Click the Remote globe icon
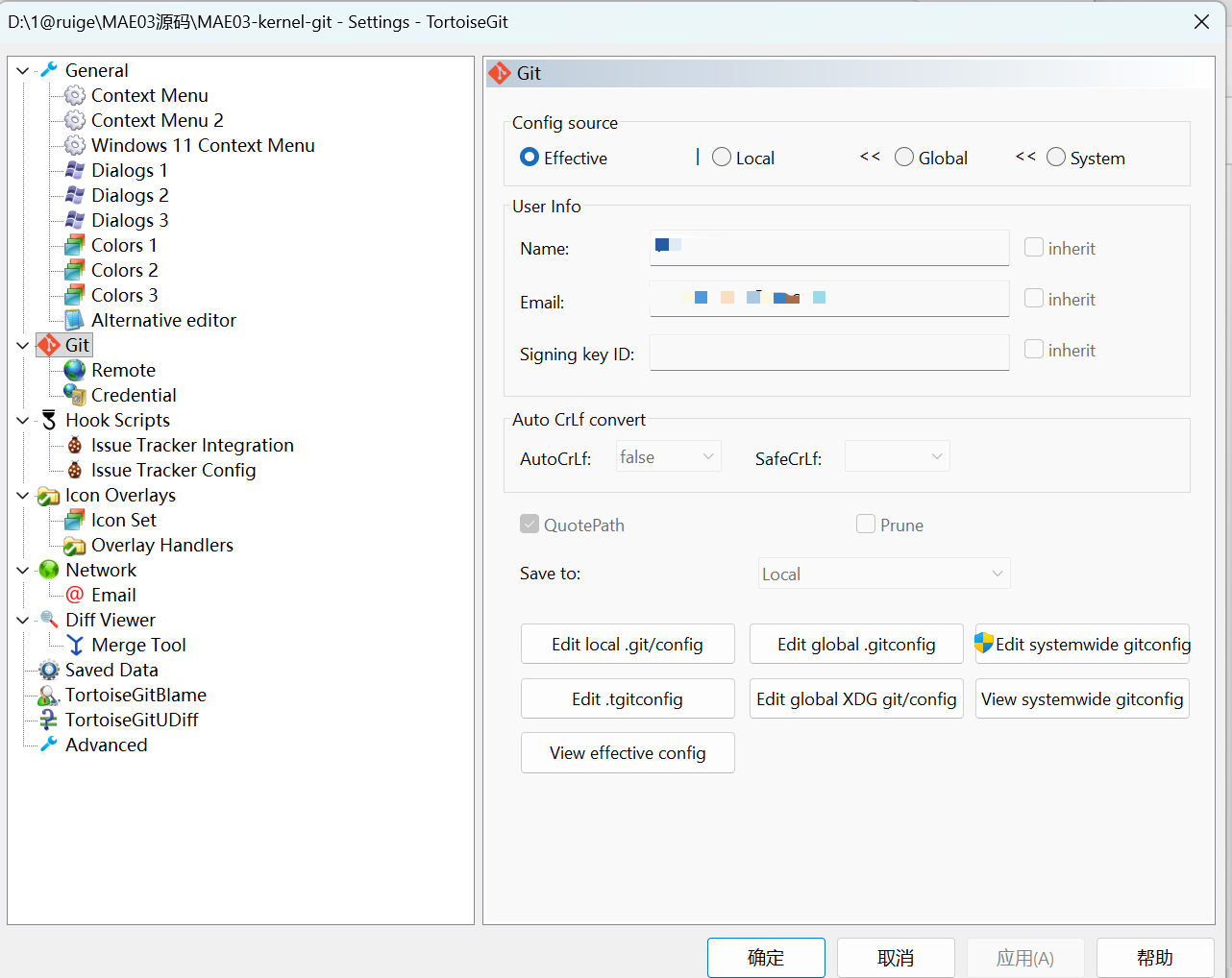1232x978 pixels. (x=75, y=370)
